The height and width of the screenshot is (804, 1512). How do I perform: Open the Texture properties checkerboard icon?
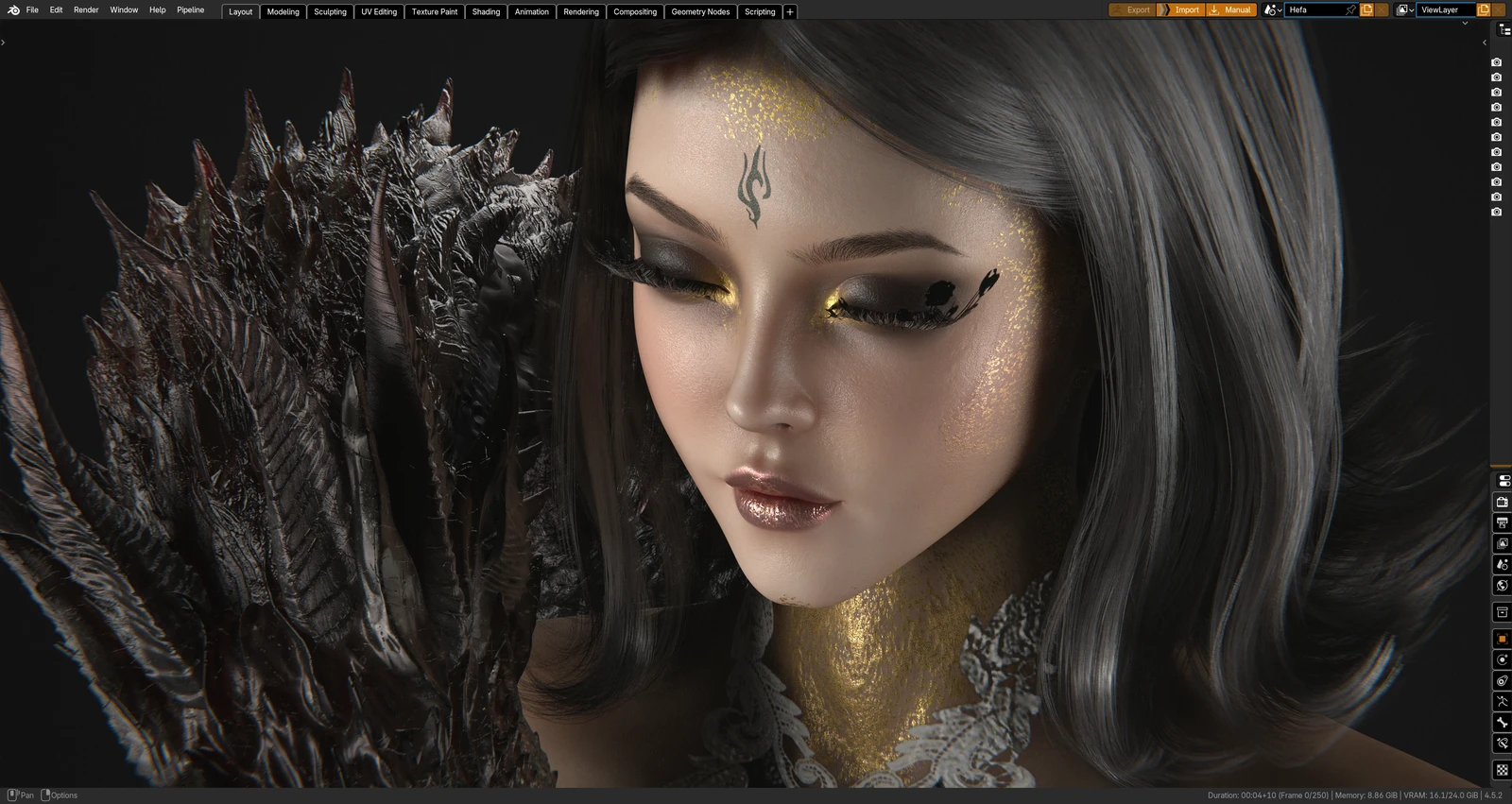click(x=1502, y=770)
